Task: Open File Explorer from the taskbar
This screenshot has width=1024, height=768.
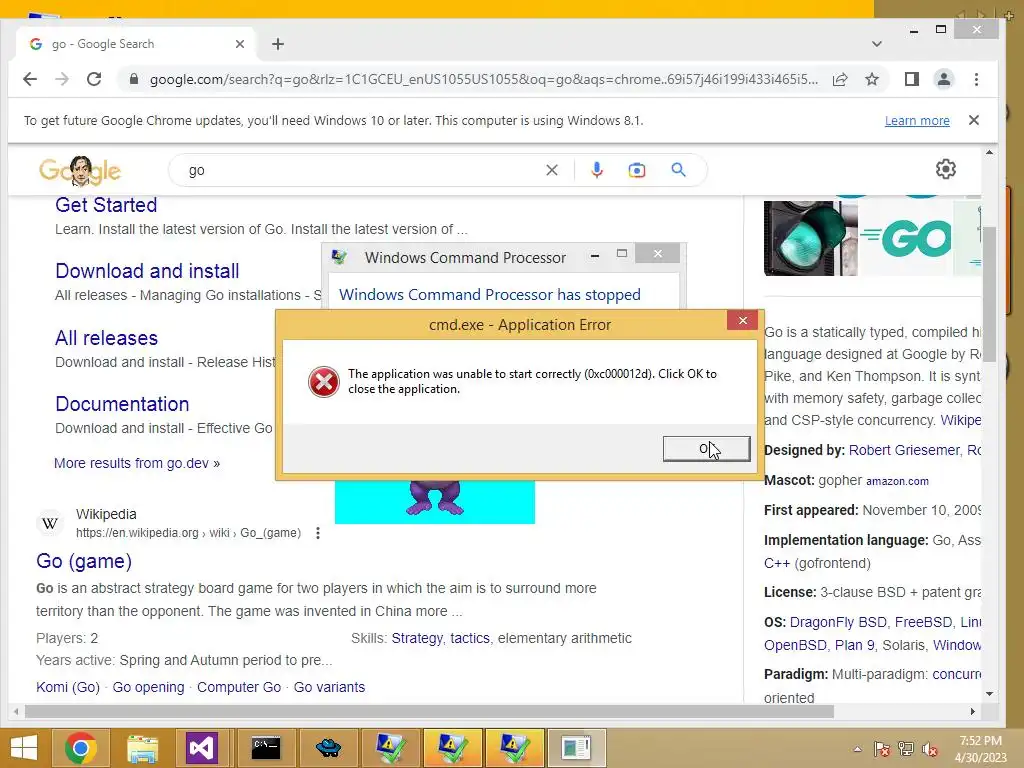Action: click(142, 748)
